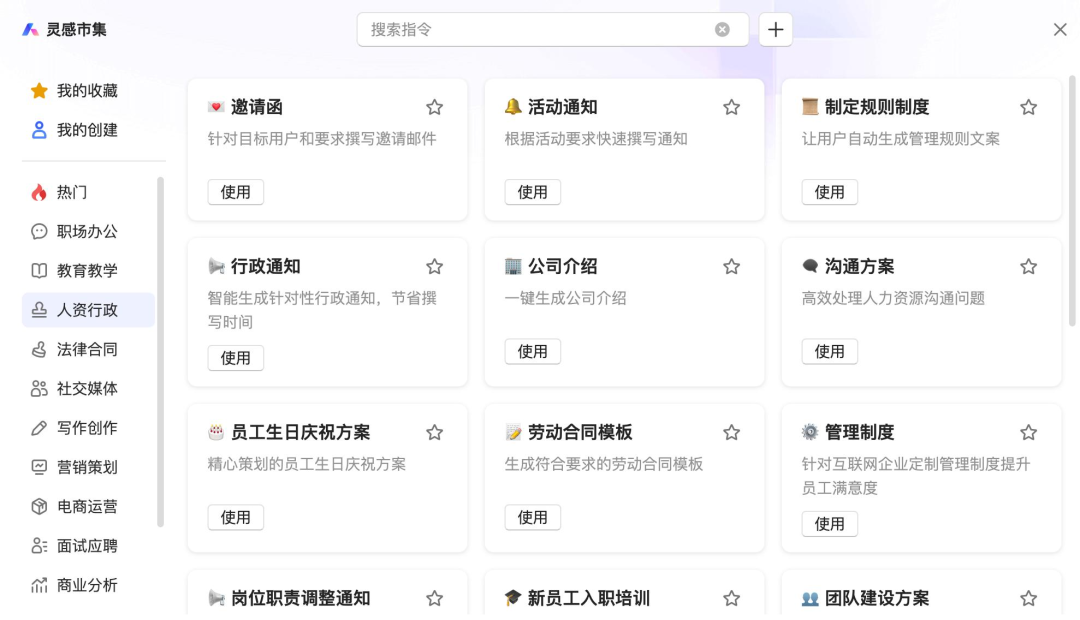Screen dimensions: 1080x620
Task: Open 电商运营 category
Action: point(87,507)
